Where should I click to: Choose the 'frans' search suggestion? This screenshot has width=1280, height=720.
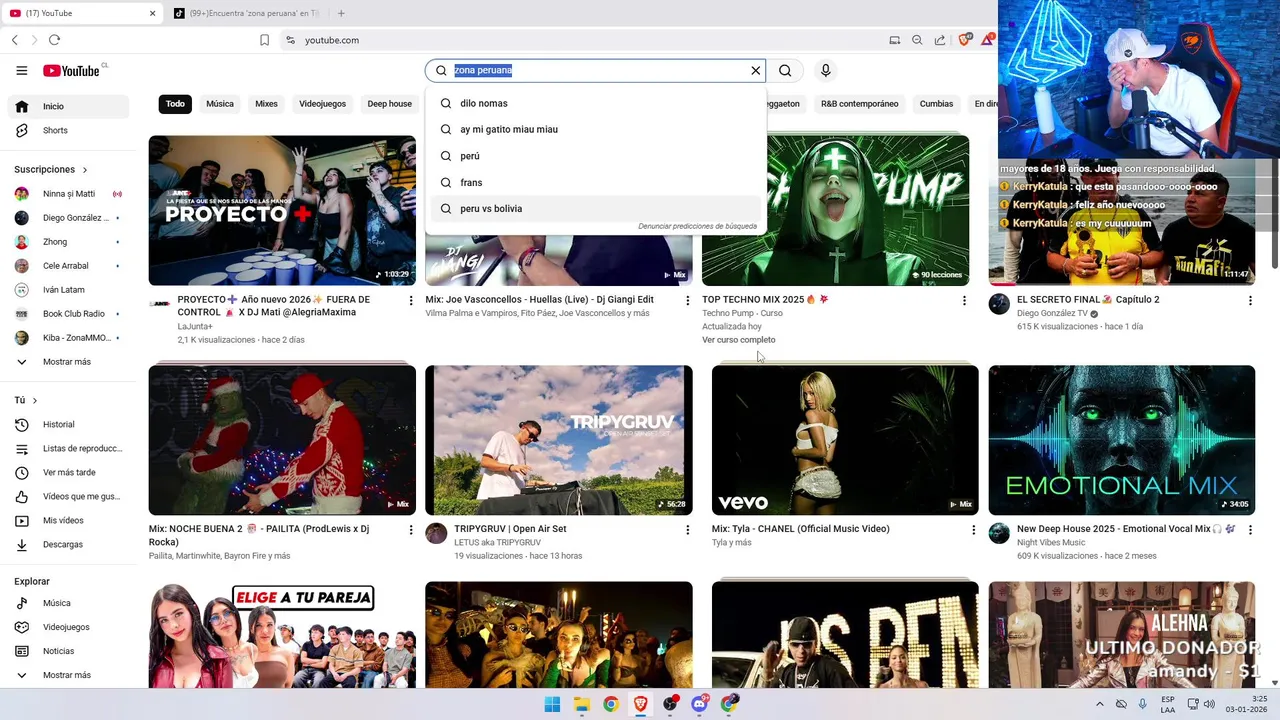tap(596, 182)
